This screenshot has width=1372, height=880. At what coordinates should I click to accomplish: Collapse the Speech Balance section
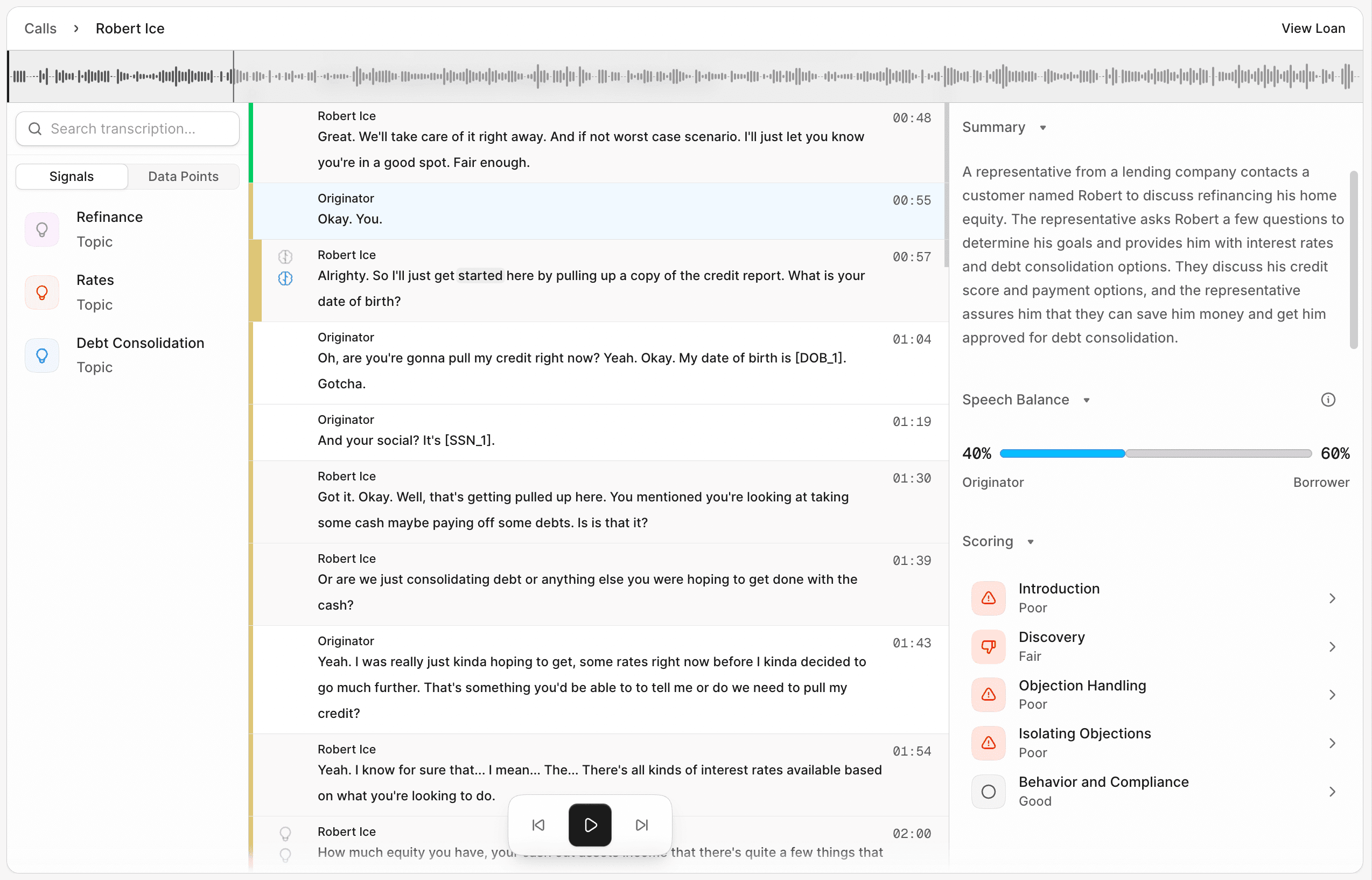pos(1086,400)
